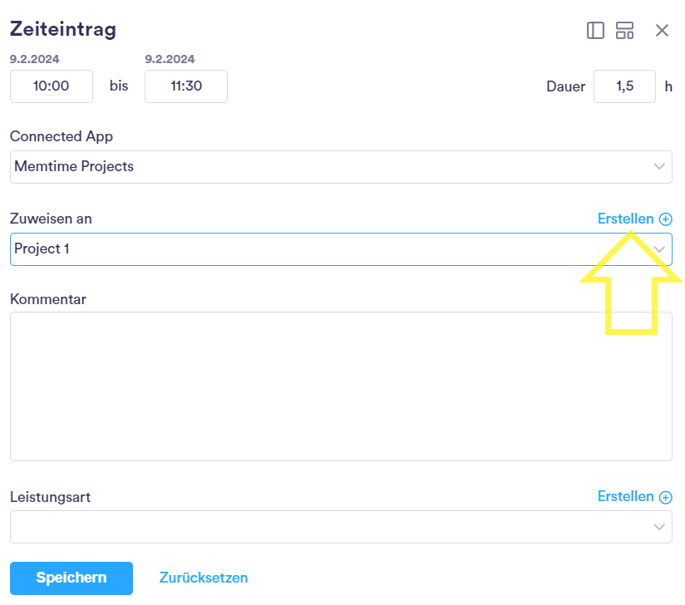Viewport: 685px width, 605px height.
Task: Switch to side panel layout icon
Action: (x=595, y=31)
